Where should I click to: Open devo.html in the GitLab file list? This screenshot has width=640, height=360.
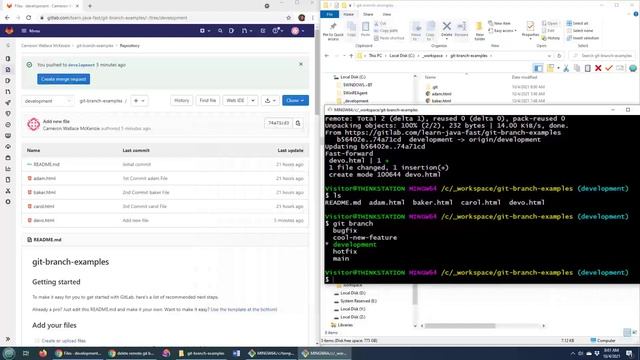[44, 220]
